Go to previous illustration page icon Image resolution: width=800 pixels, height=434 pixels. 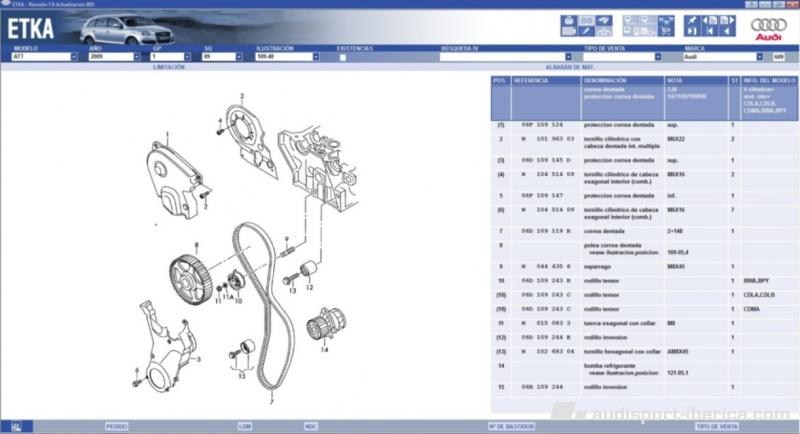point(710,20)
